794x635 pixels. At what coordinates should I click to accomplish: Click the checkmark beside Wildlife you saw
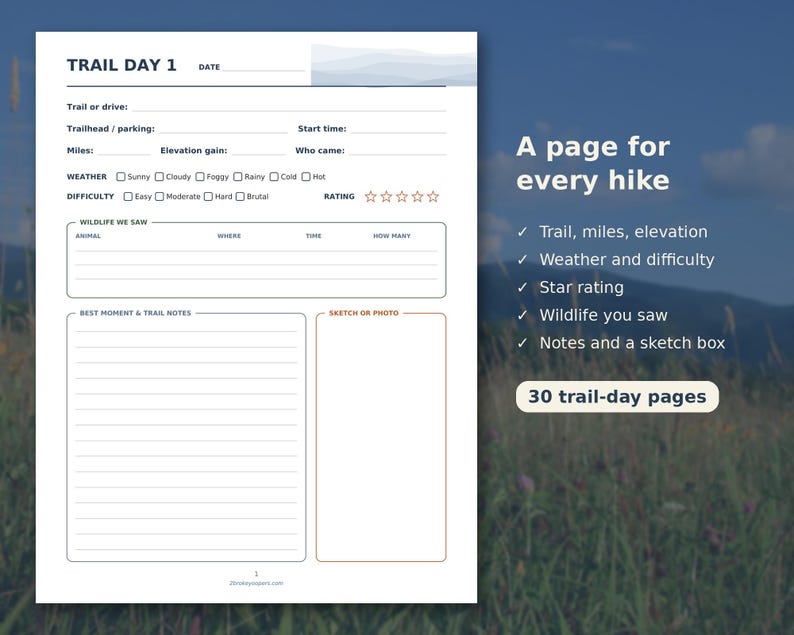[523, 315]
